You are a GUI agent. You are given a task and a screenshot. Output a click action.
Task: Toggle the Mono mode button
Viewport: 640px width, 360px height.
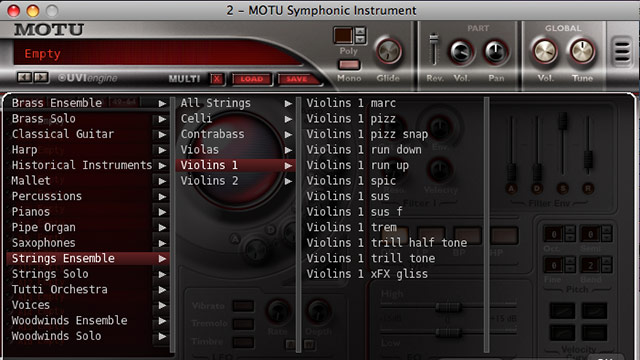click(349, 64)
